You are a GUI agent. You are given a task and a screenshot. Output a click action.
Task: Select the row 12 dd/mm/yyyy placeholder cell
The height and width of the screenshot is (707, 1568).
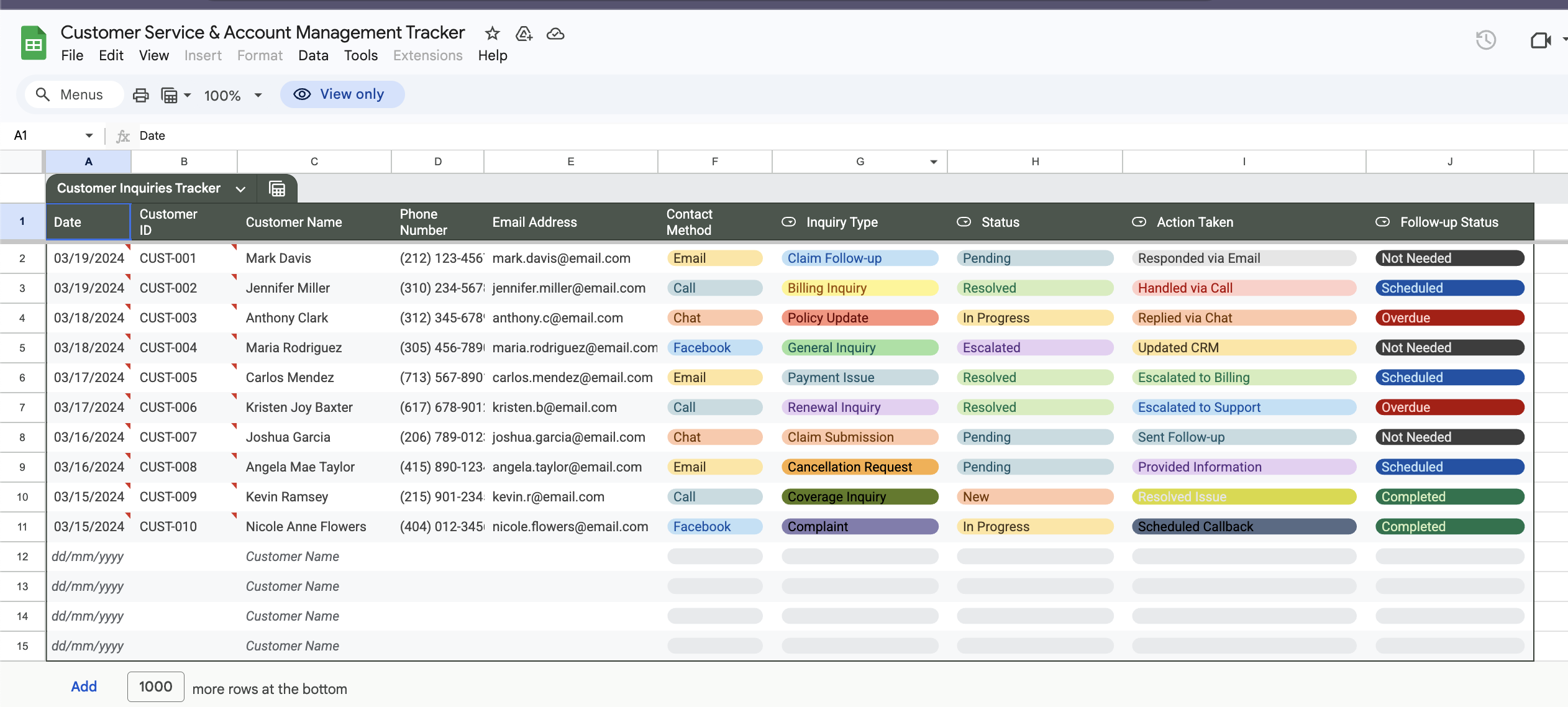(88, 557)
